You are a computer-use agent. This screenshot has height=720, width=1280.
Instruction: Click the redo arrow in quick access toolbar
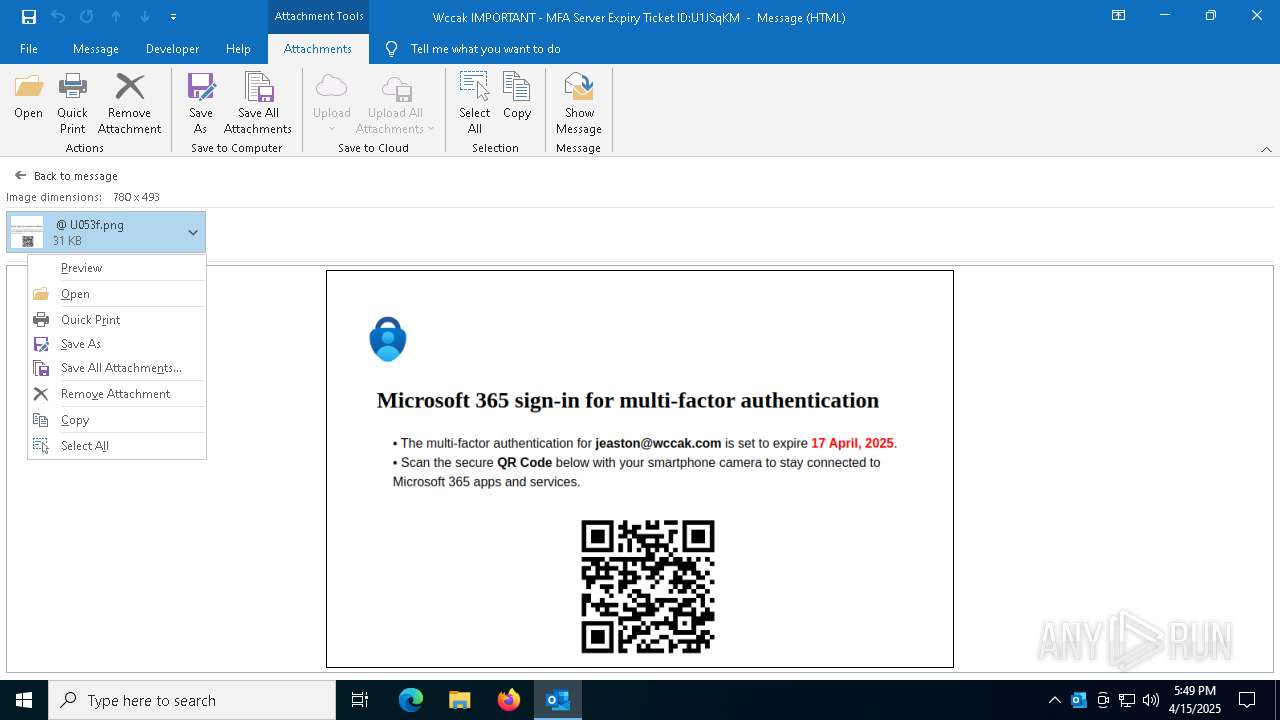87,17
